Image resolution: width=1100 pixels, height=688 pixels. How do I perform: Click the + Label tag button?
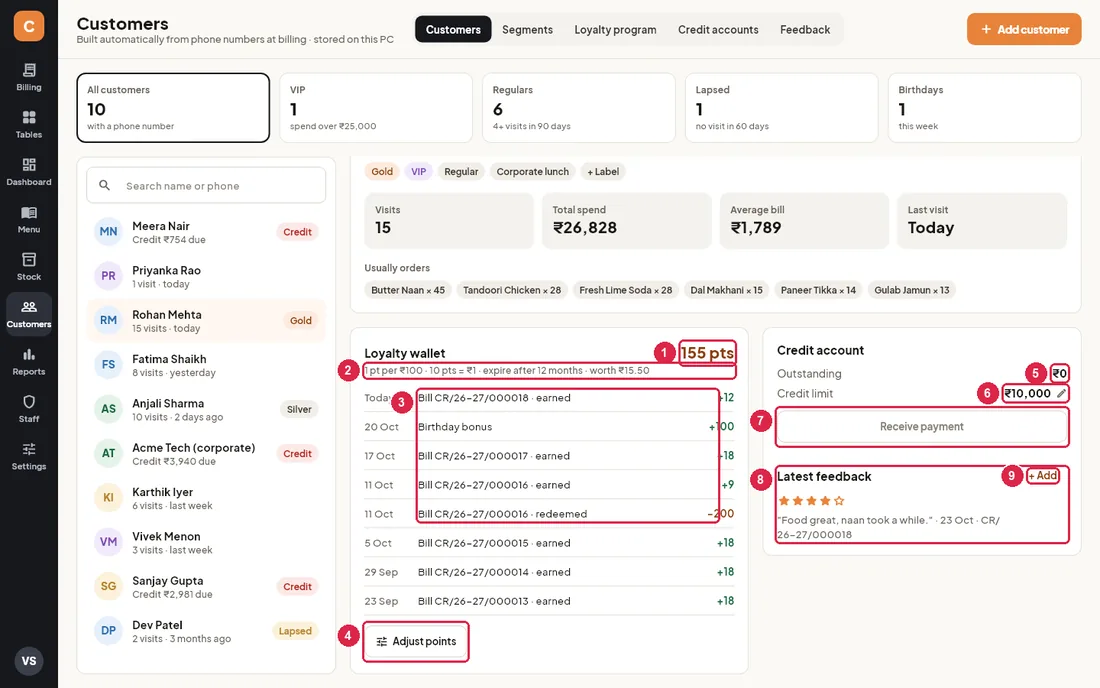coord(603,171)
